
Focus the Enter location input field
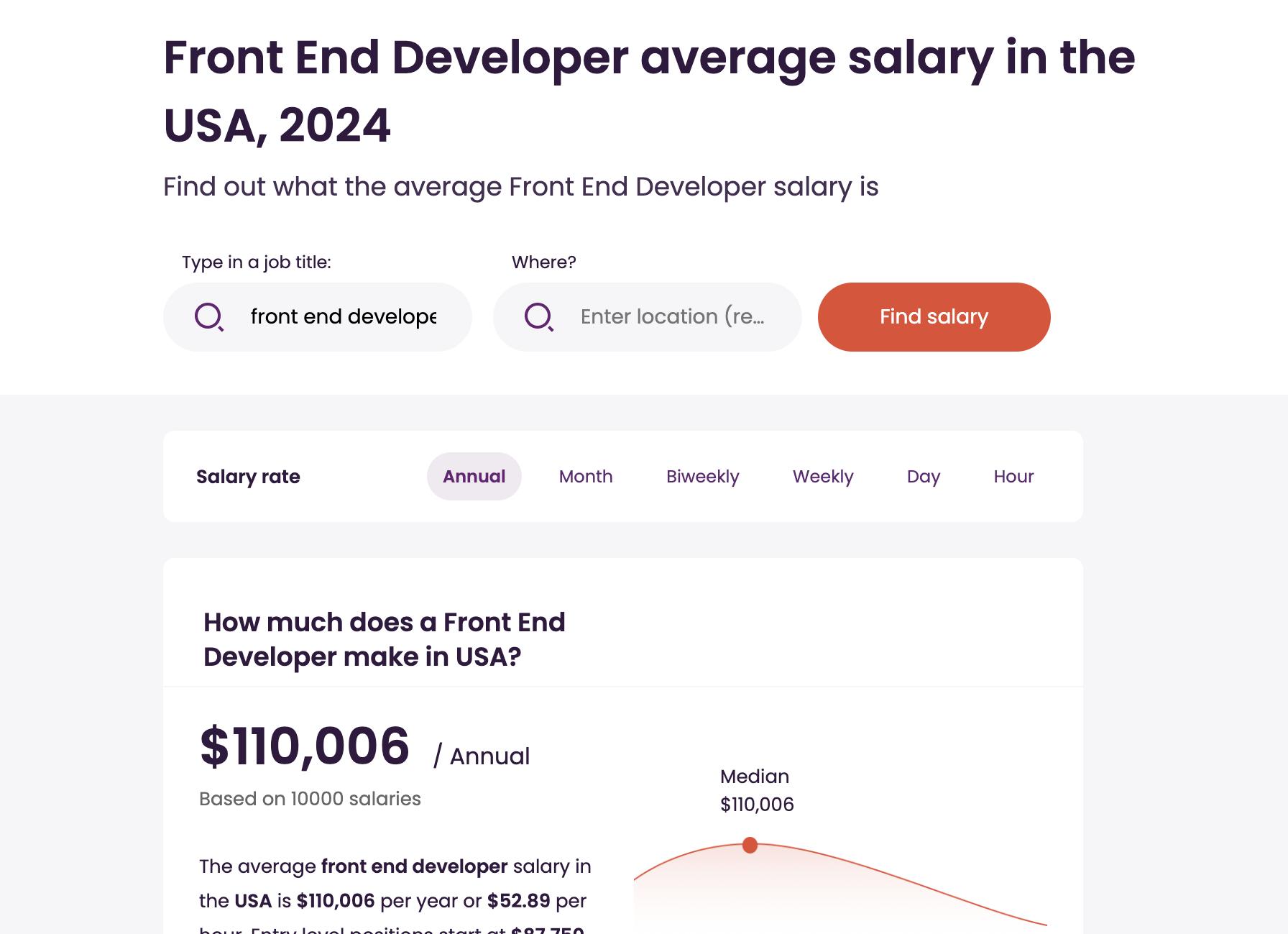pyautogui.click(x=672, y=316)
